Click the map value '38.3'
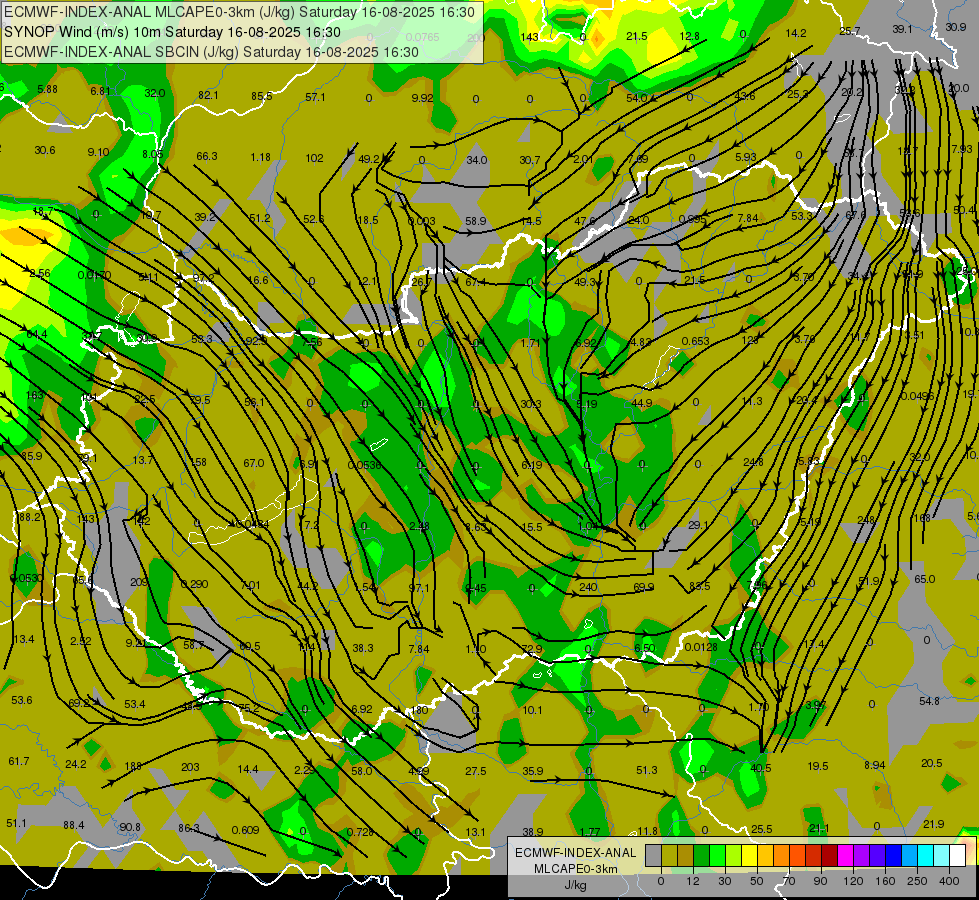 (362, 648)
